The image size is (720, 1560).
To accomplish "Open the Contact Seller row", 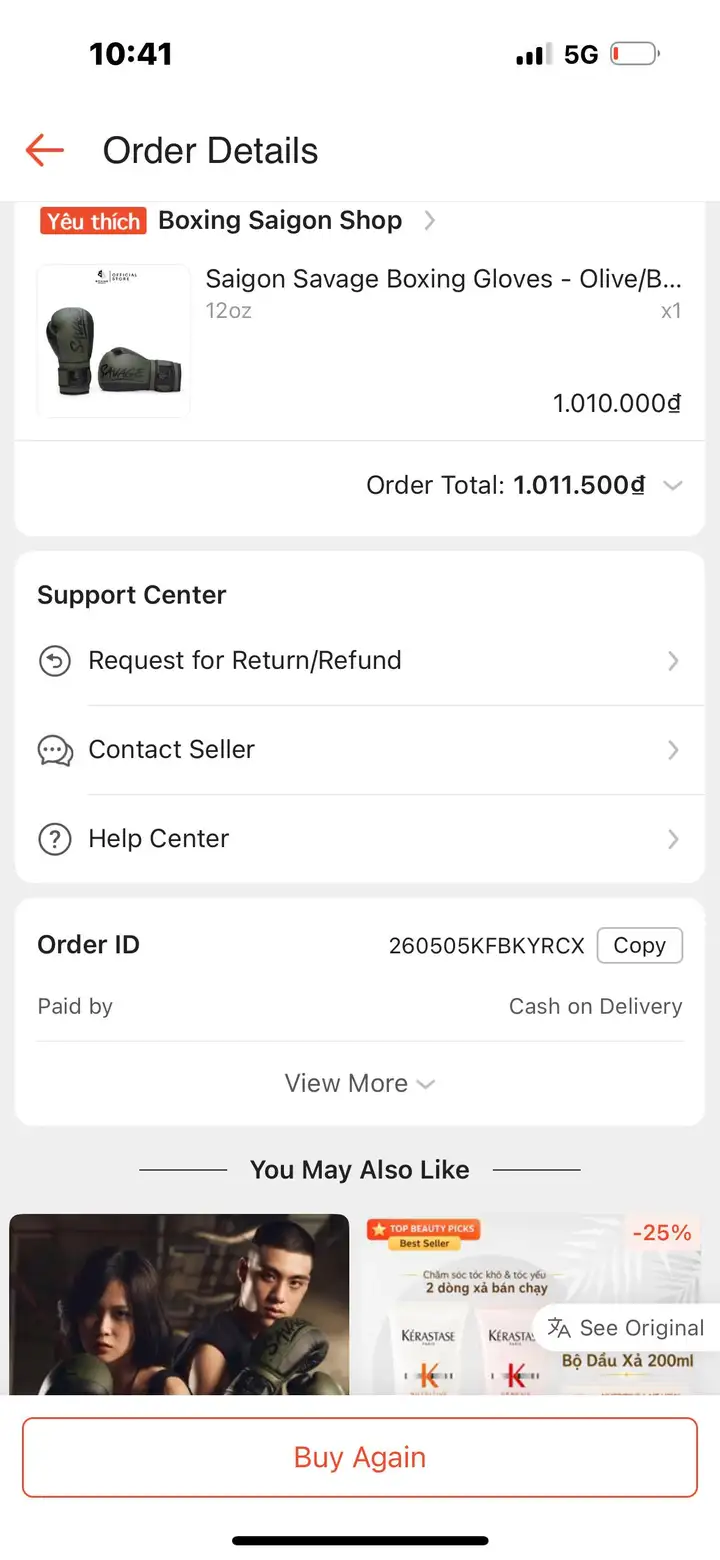I will point(360,750).
